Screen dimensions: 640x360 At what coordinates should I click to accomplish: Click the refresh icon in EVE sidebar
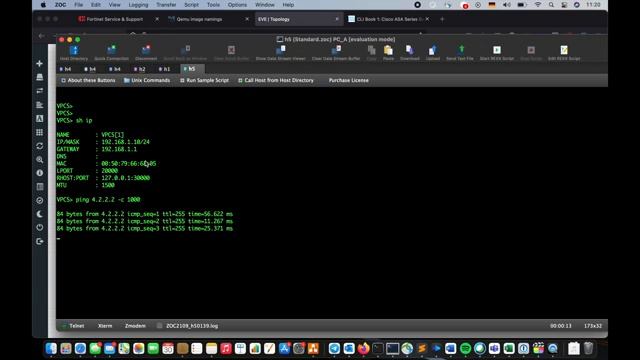(40, 146)
